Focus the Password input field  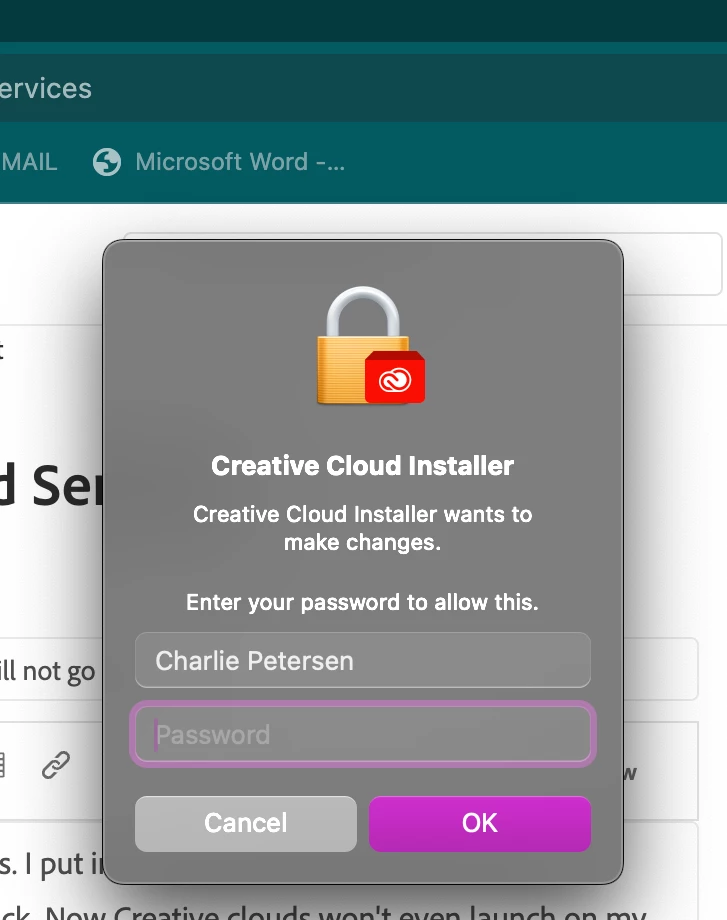(x=363, y=734)
